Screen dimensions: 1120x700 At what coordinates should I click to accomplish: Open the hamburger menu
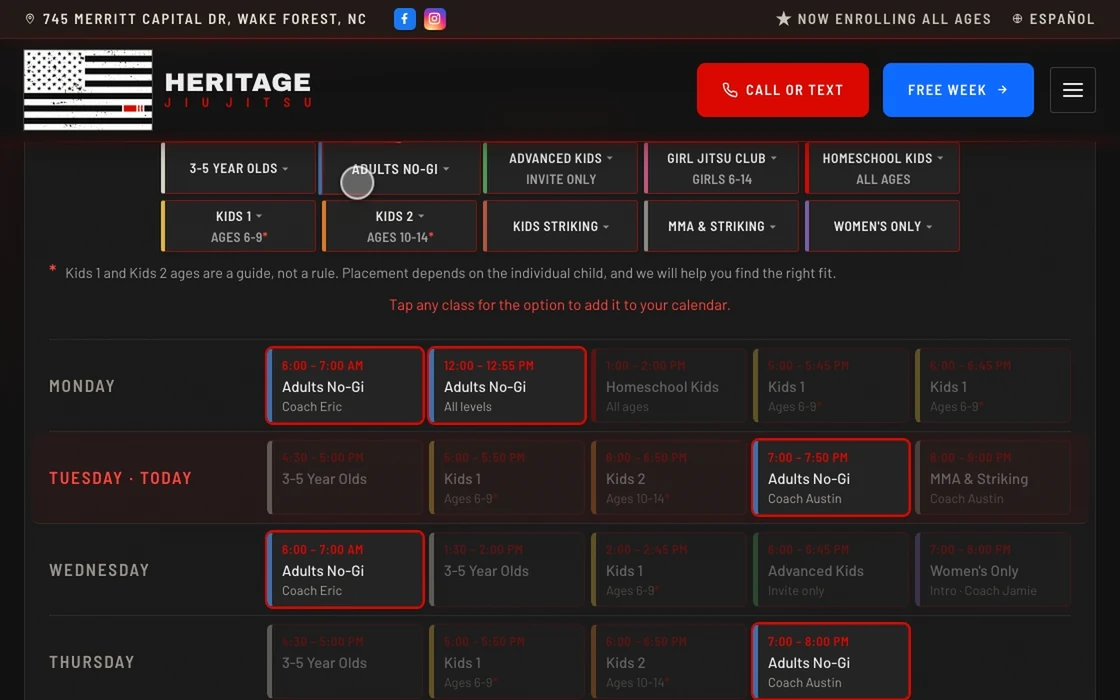1072,90
